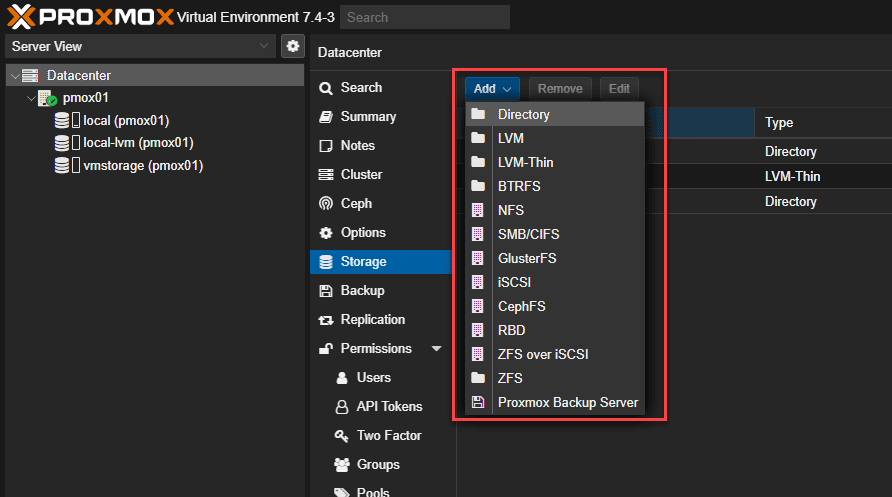
Task: Click the Proxmox logo in header
Action: pyautogui.click(x=90, y=16)
